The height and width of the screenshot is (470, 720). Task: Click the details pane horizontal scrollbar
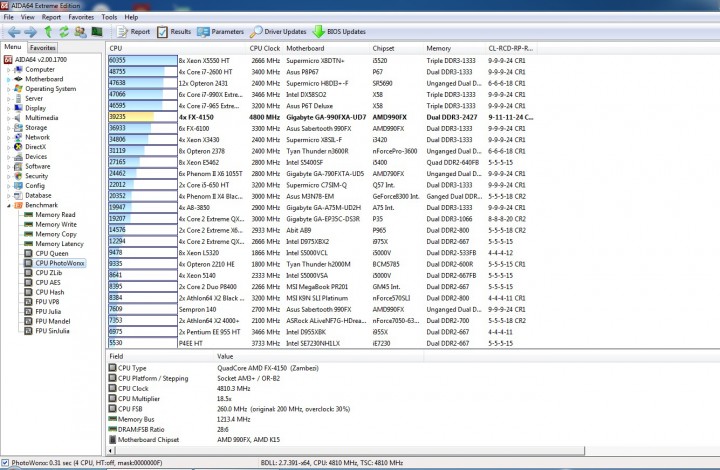pyautogui.click(x=350, y=450)
